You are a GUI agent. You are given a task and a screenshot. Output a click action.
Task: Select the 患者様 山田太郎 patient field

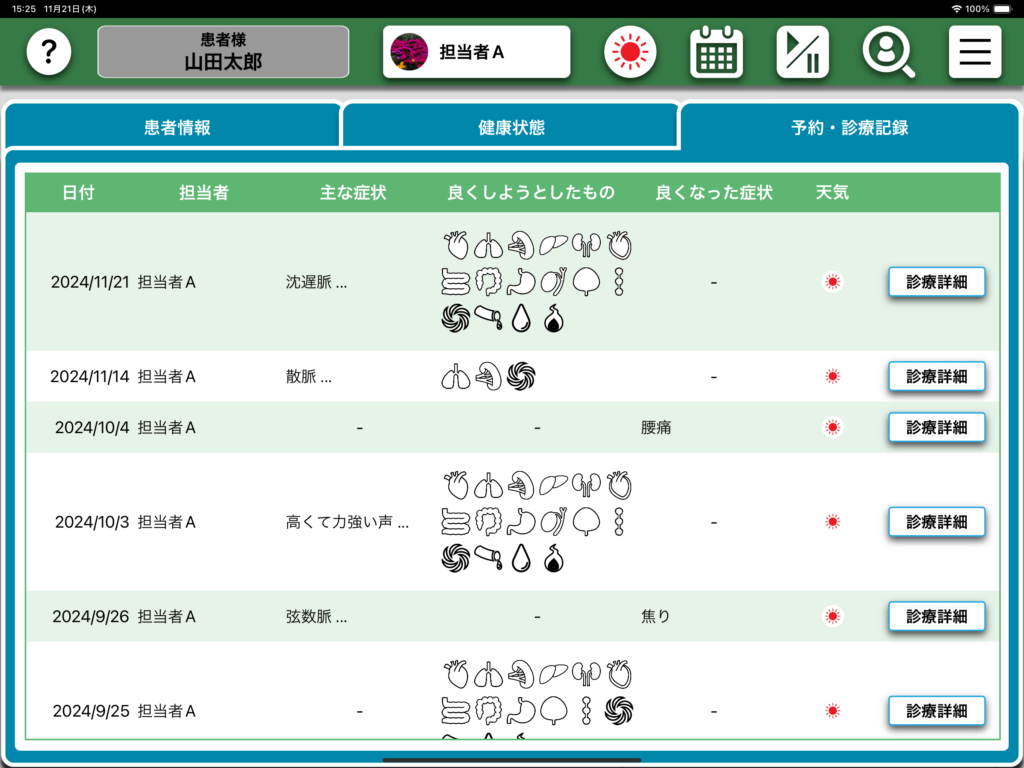point(223,52)
